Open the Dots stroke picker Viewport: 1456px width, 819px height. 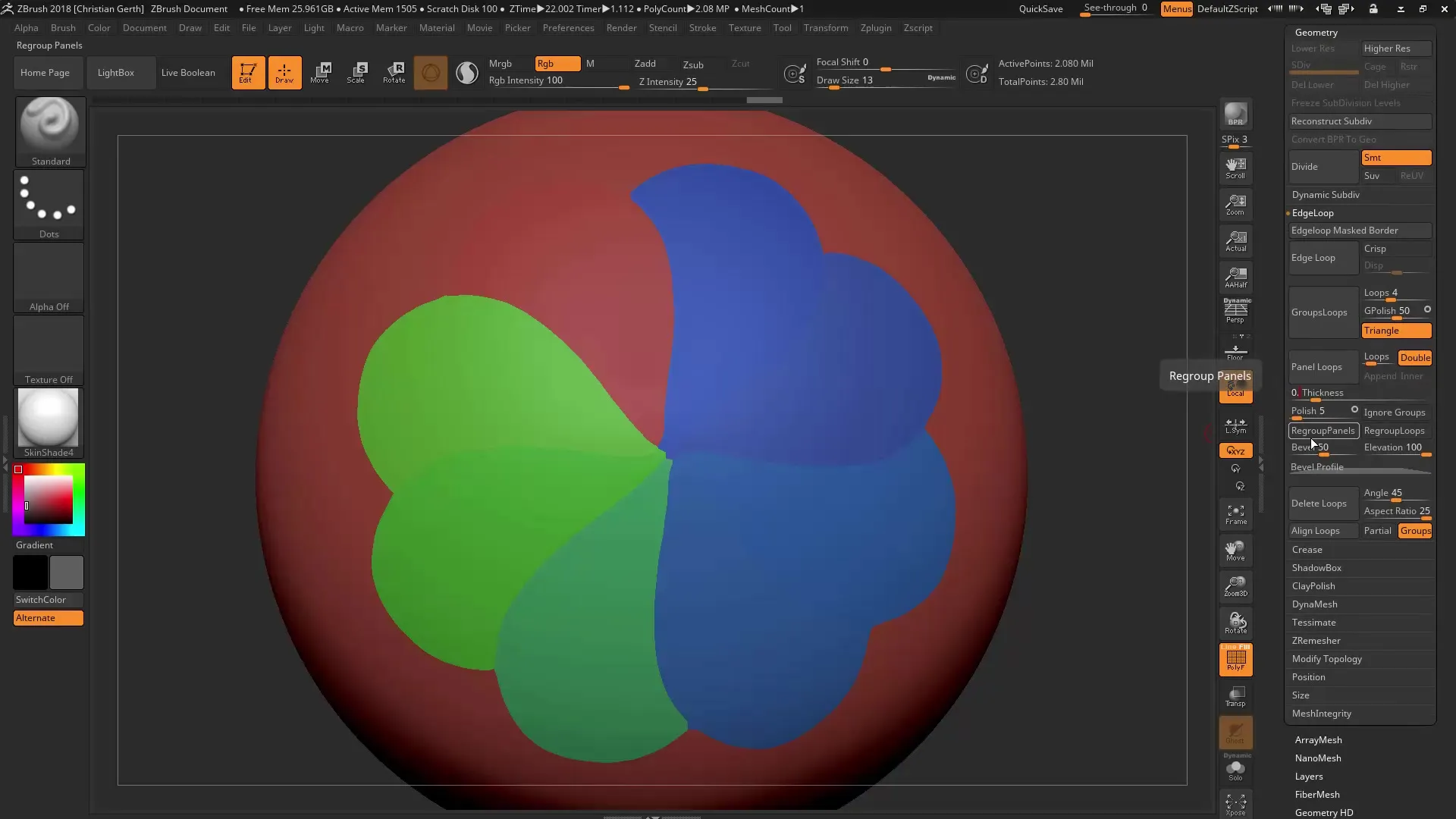point(49,204)
